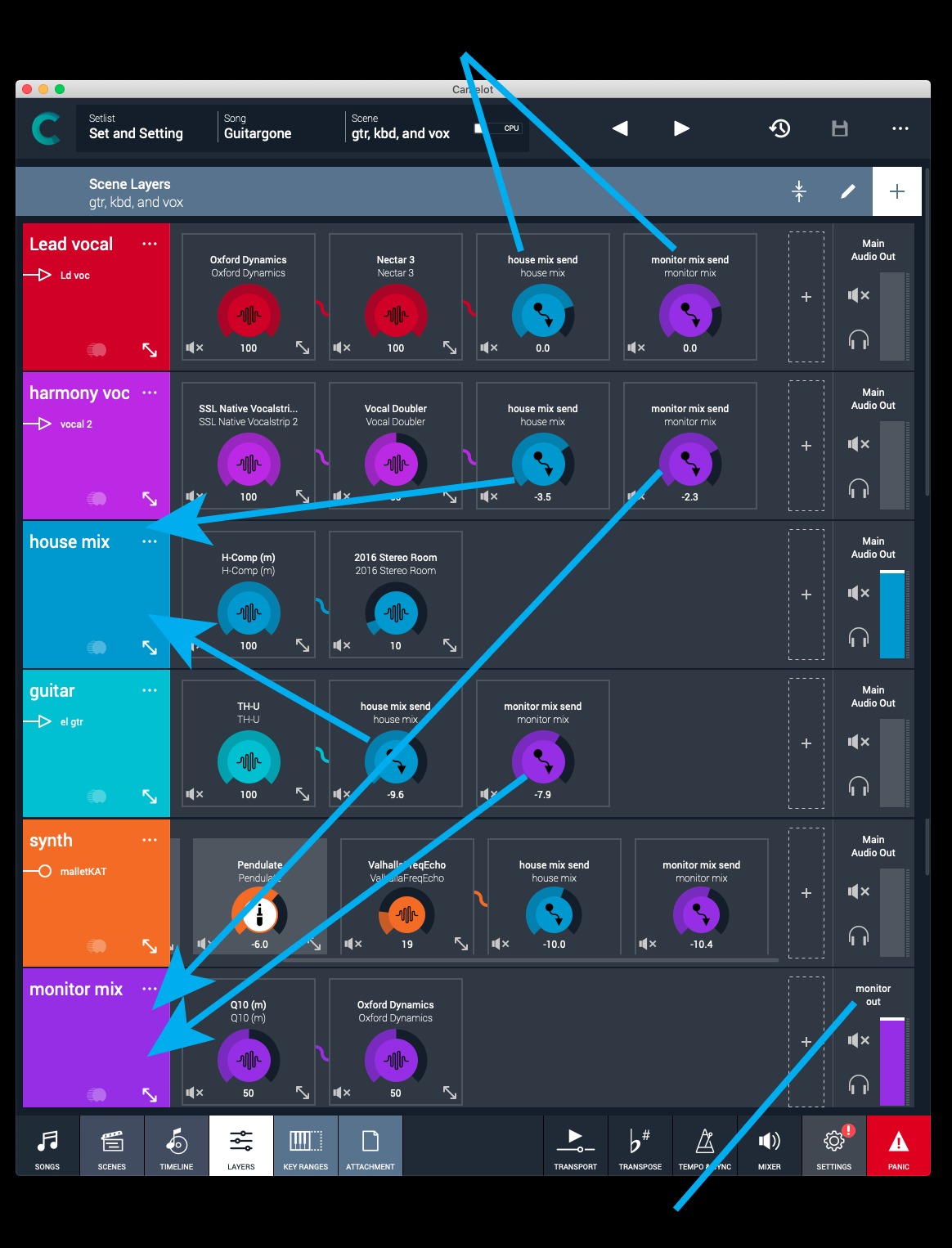This screenshot has width=952, height=1248.
Task: Click the save icon in the top bar
Action: (x=839, y=128)
